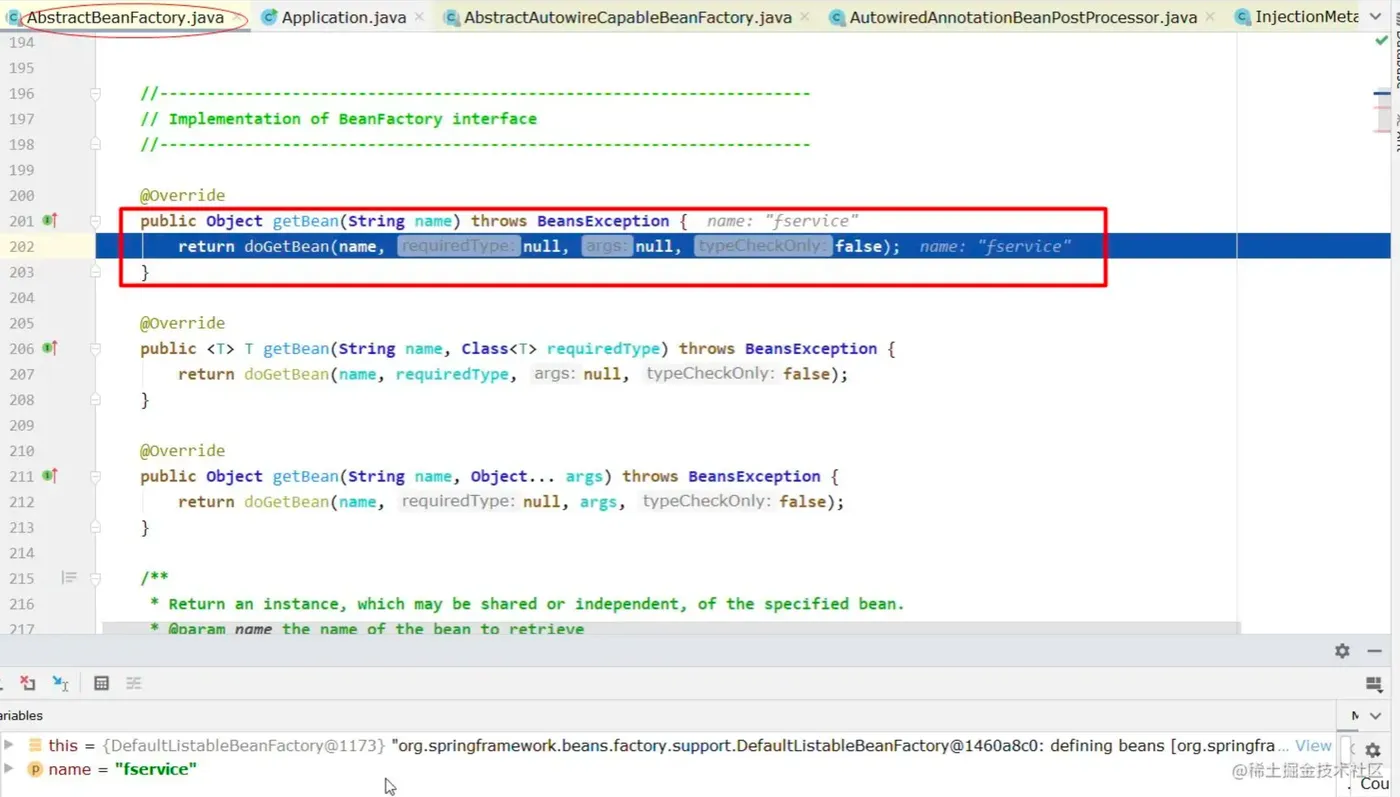Screen dimensions: 1400x797
Task: Expand the 'this' variable node
Action: (9, 745)
